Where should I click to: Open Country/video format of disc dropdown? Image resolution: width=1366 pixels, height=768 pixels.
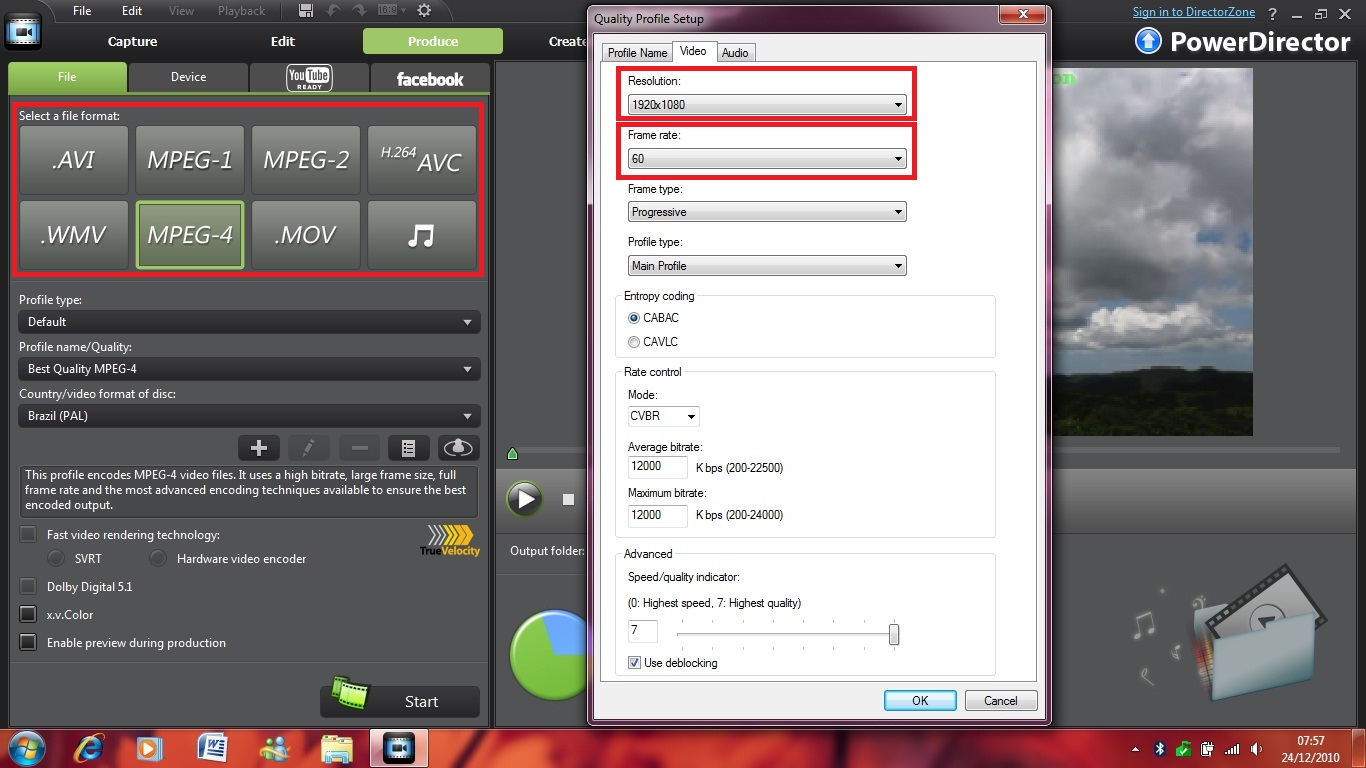pyautogui.click(x=249, y=416)
